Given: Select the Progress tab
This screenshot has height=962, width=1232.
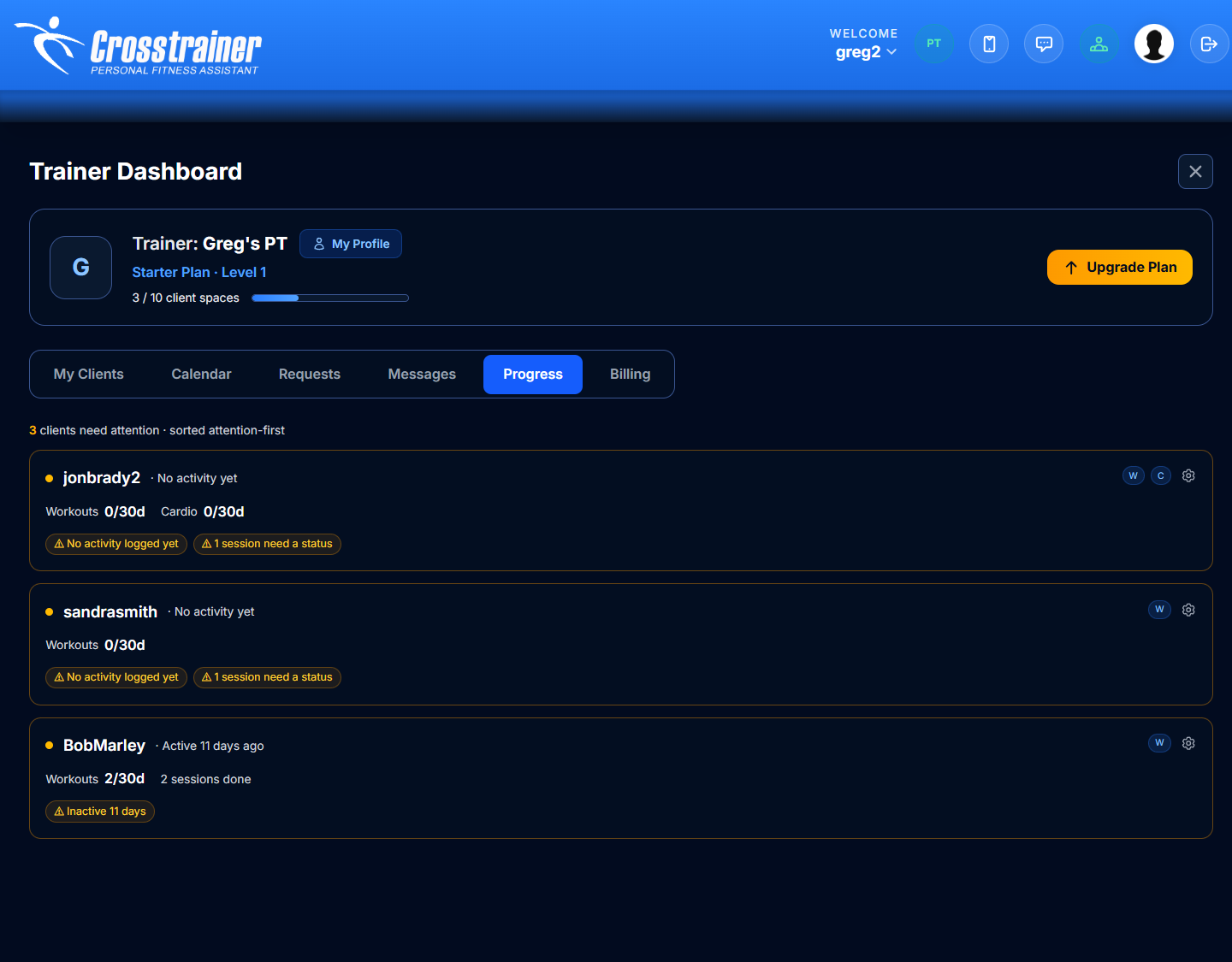Looking at the screenshot, I should coord(533,375).
